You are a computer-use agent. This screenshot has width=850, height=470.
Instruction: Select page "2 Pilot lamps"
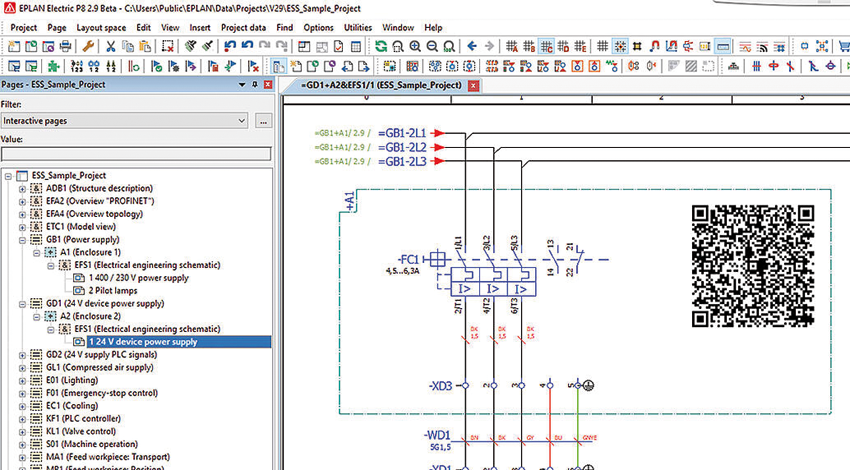113,291
